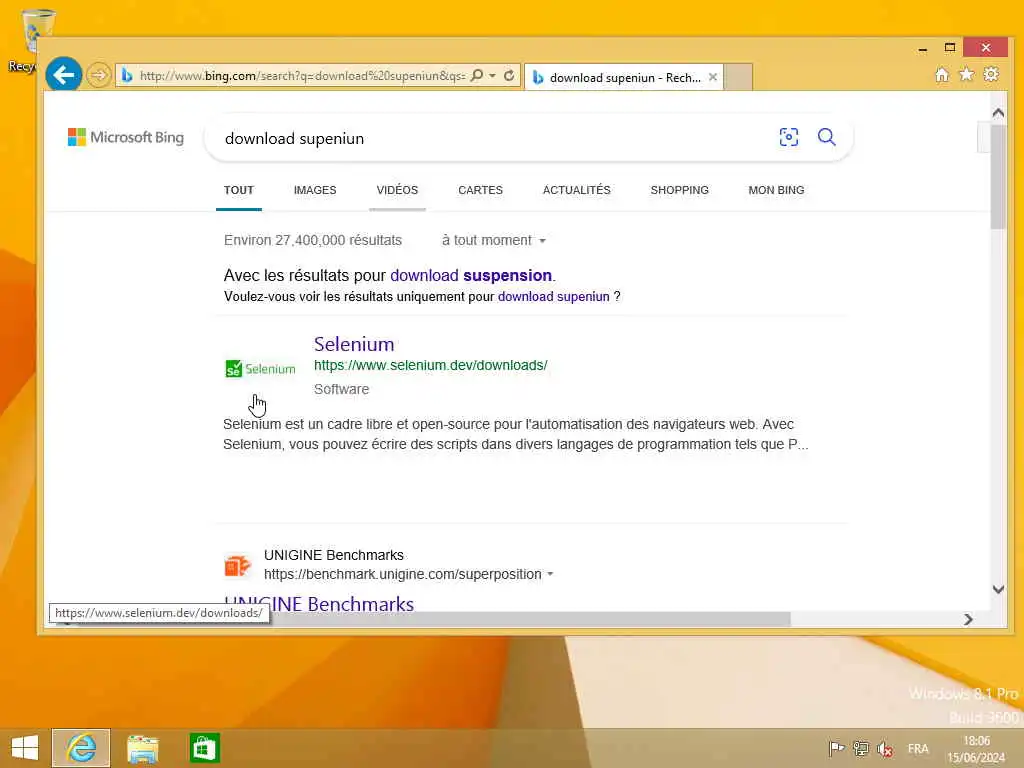
Task: Refresh the page with reload icon
Action: pyautogui.click(x=509, y=76)
